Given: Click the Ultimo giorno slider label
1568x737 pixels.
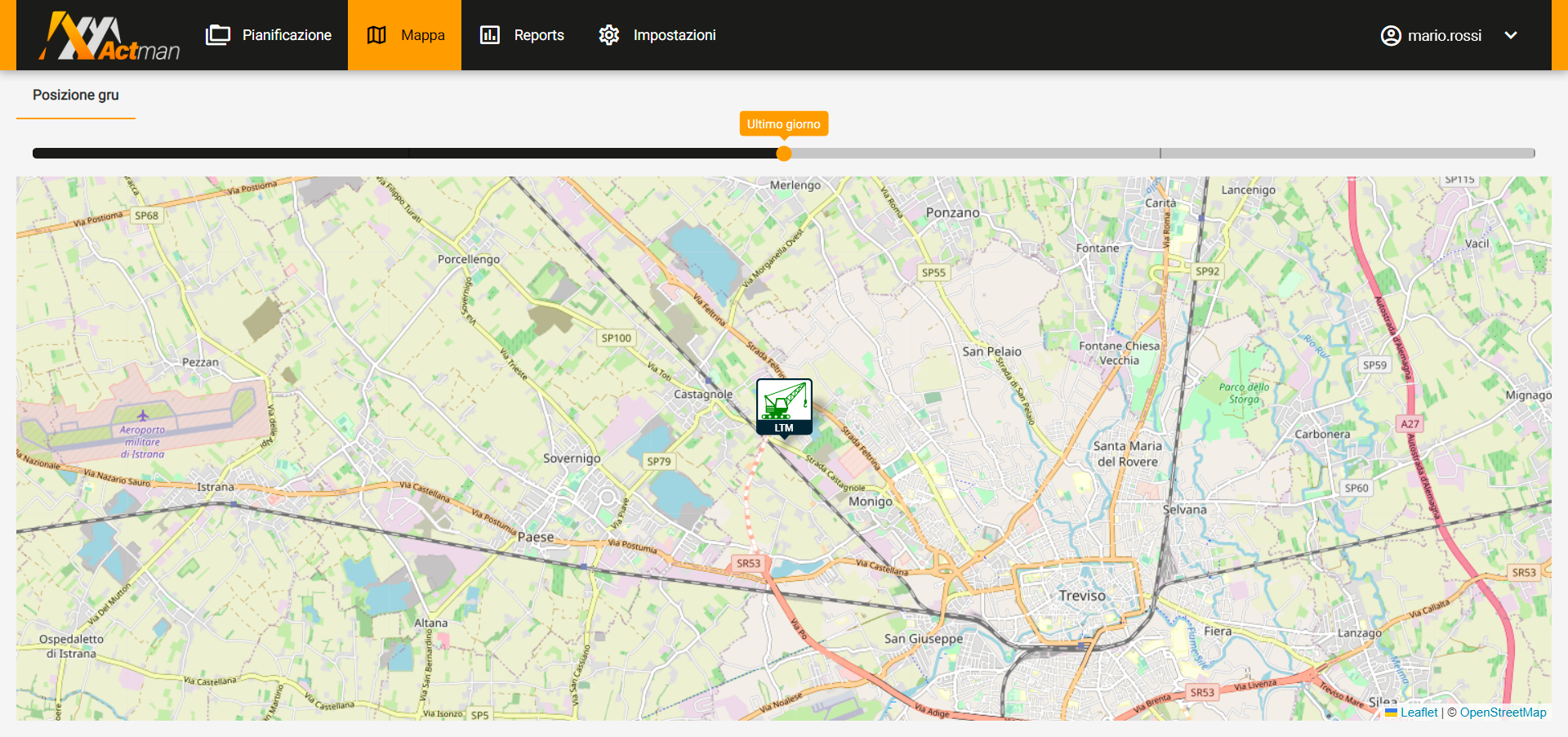Looking at the screenshot, I should pyautogui.click(x=784, y=124).
